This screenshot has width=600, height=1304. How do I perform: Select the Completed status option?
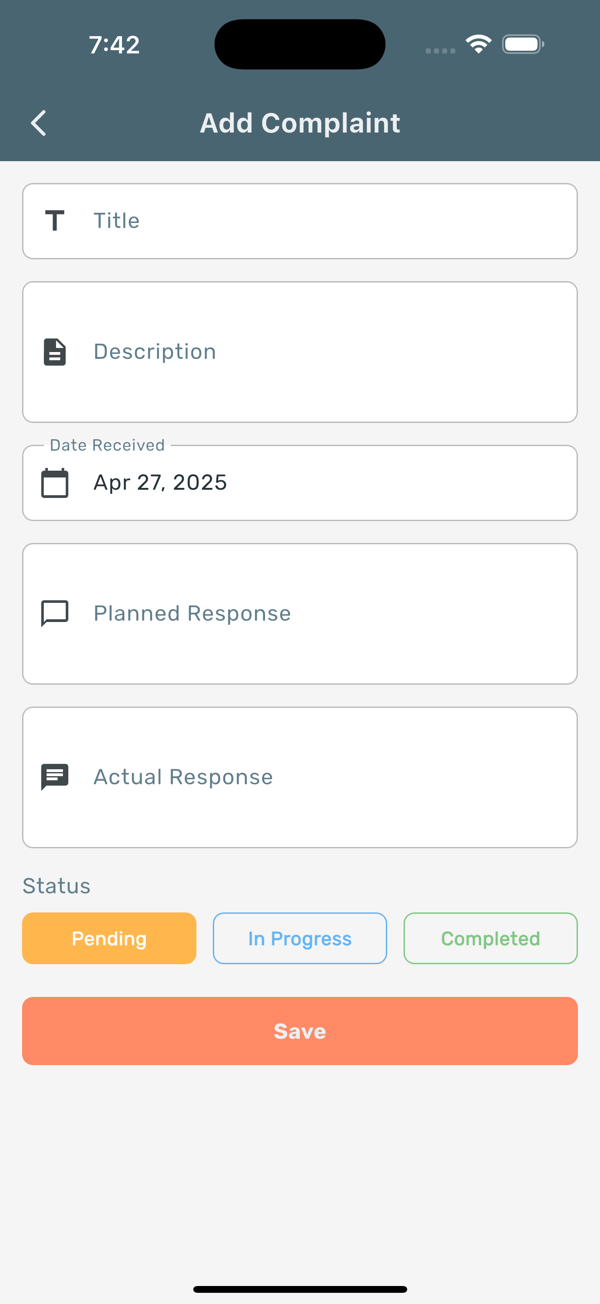pyautogui.click(x=491, y=938)
